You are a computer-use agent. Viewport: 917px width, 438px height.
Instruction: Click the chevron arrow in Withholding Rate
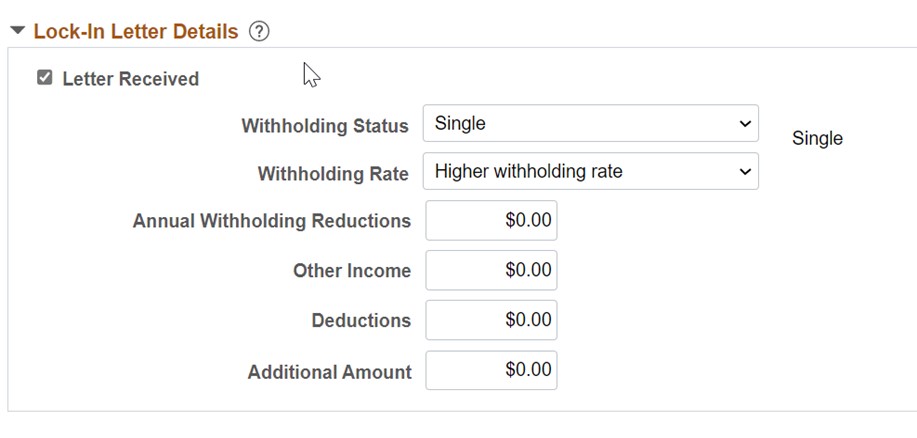[744, 171]
